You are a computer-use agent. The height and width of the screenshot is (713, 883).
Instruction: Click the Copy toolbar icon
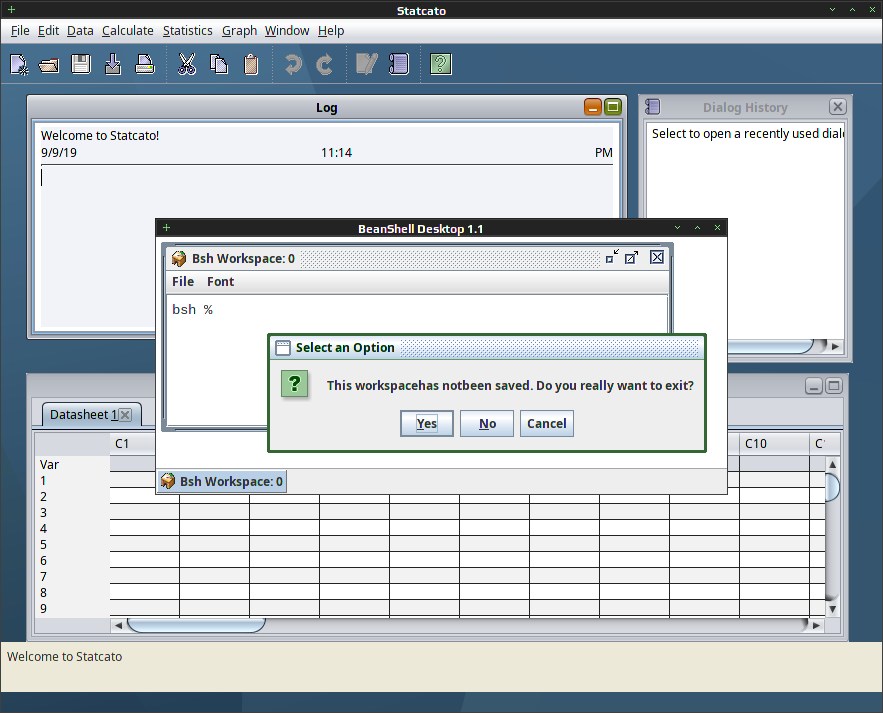pos(218,64)
